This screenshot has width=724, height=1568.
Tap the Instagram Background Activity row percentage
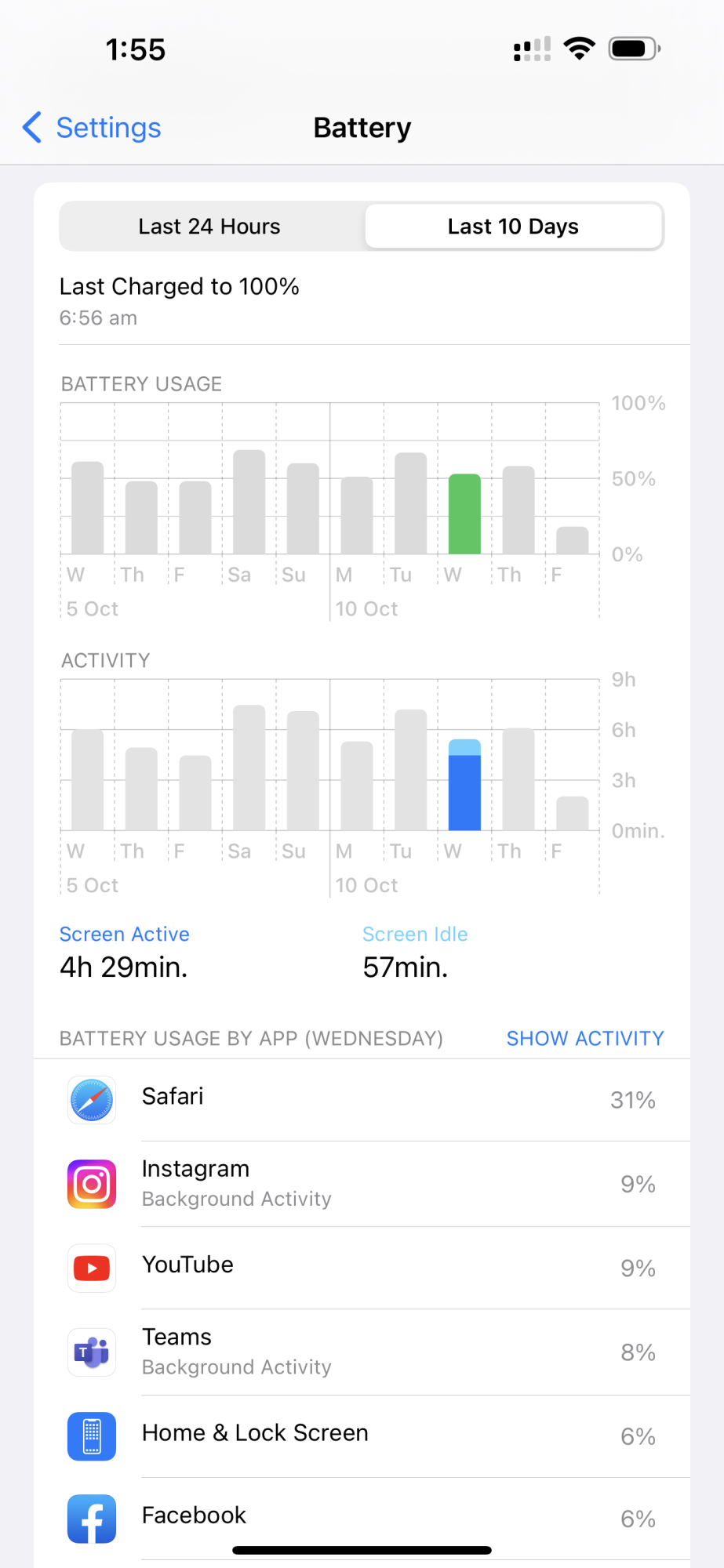(x=638, y=1184)
